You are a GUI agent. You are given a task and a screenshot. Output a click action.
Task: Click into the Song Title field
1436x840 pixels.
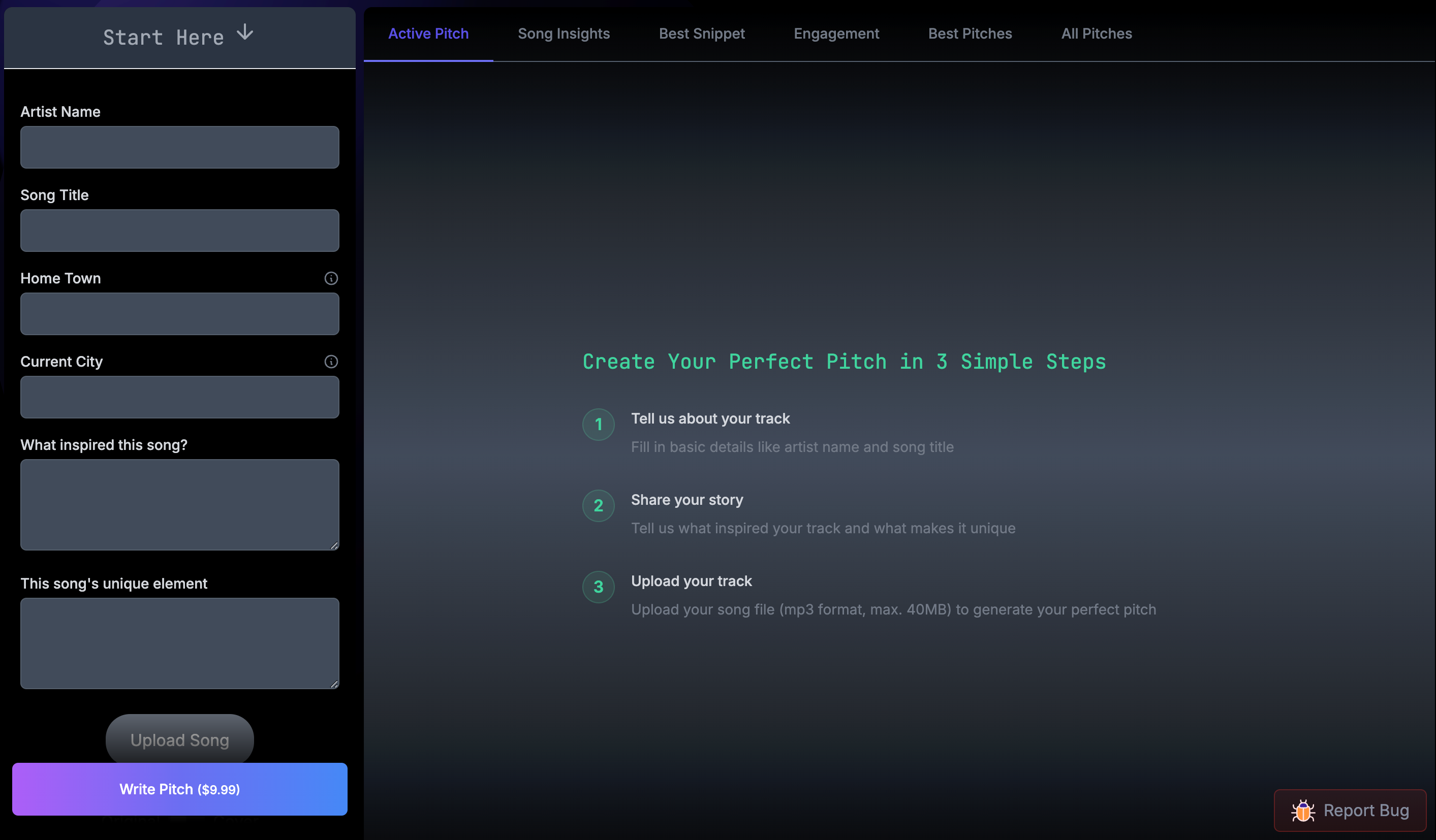click(179, 231)
